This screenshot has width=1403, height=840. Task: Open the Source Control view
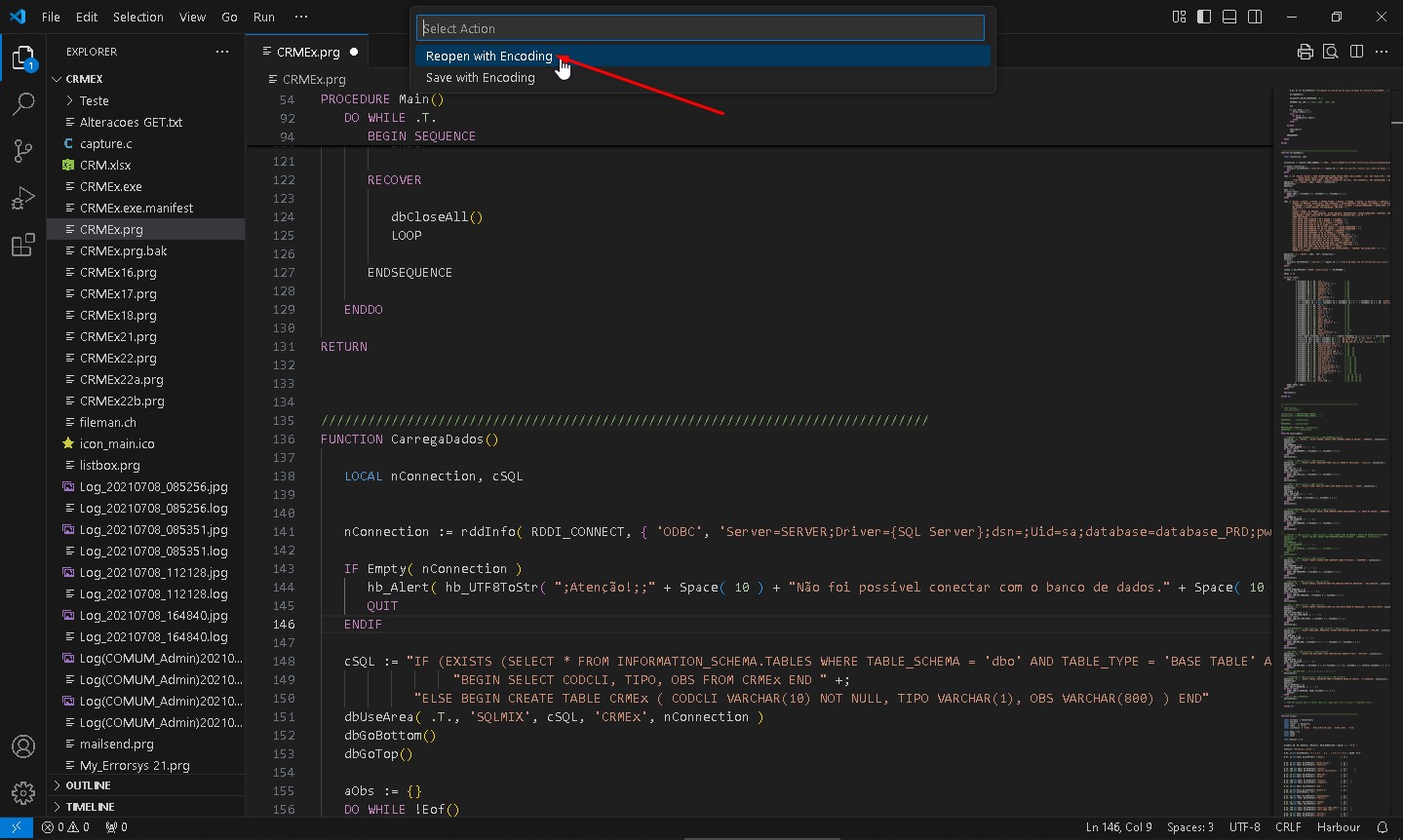pos(23,150)
